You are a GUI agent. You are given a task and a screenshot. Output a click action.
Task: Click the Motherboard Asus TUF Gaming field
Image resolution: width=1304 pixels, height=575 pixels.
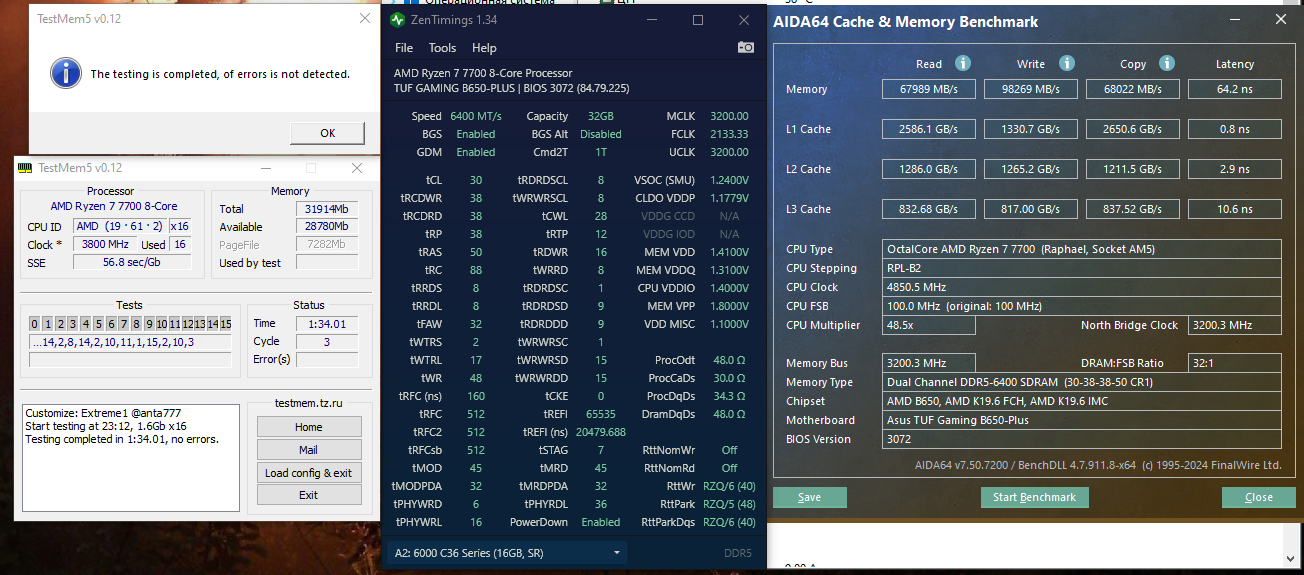coord(1083,420)
